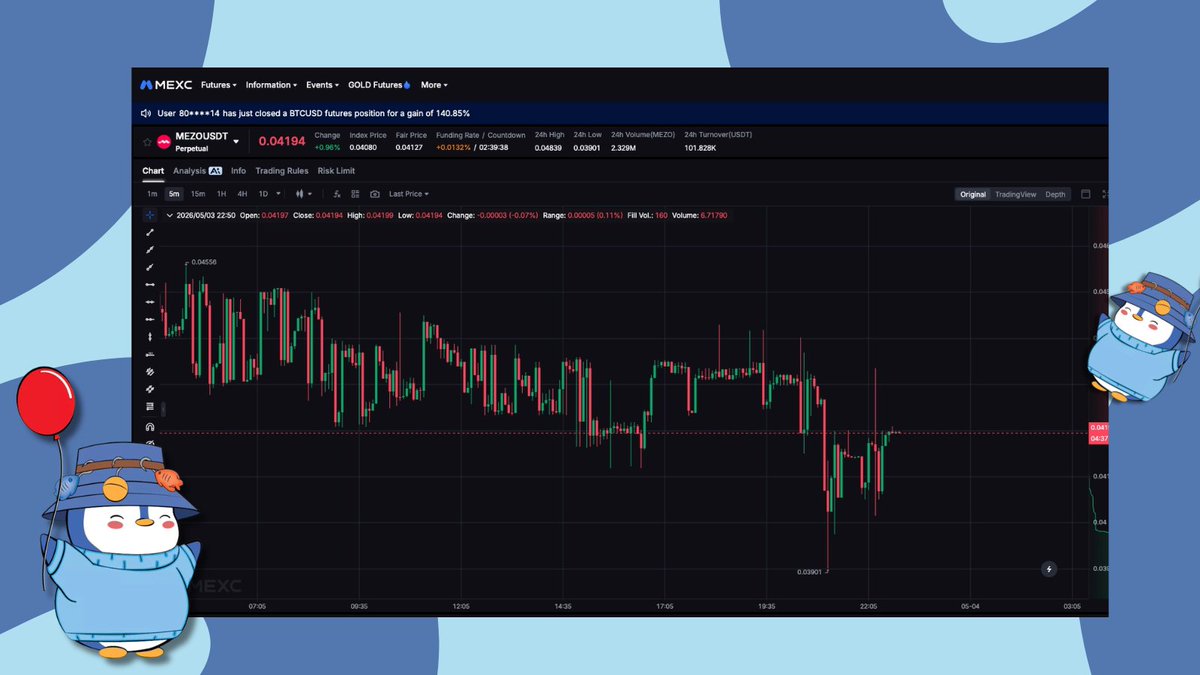Open the Last Price dropdown

[x=408, y=194]
